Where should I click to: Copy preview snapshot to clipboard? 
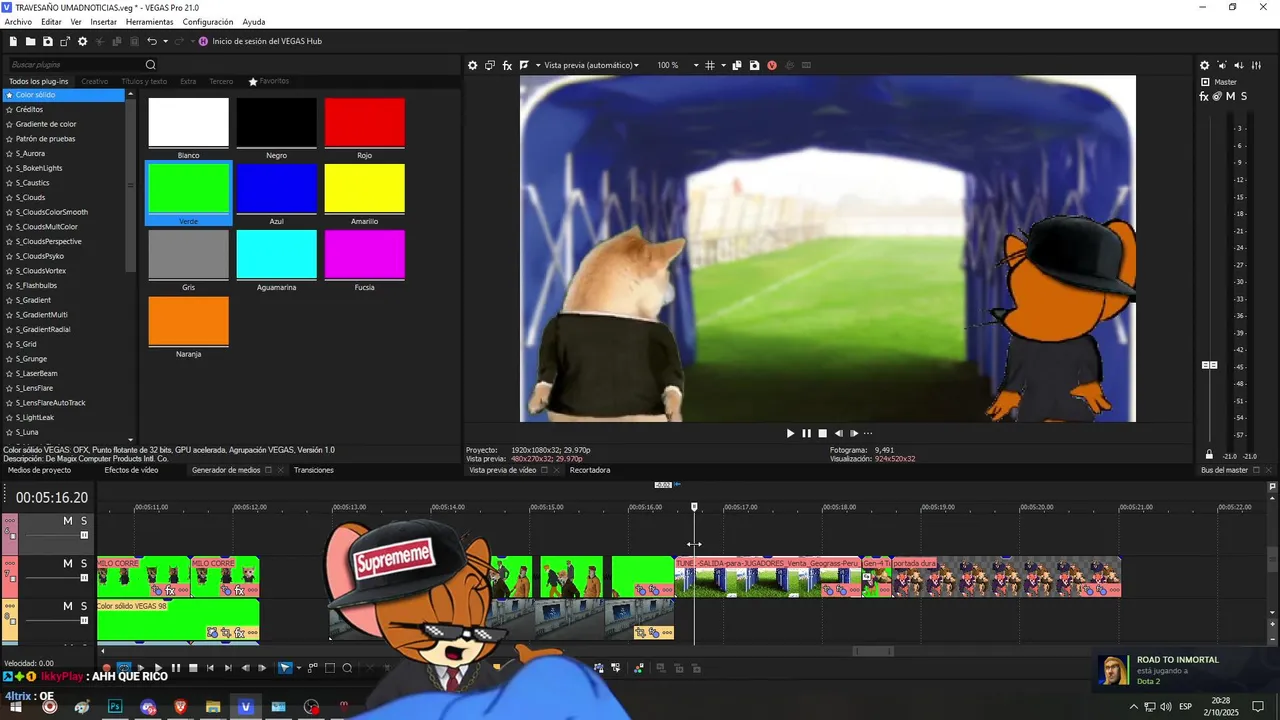tap(737, 65)
